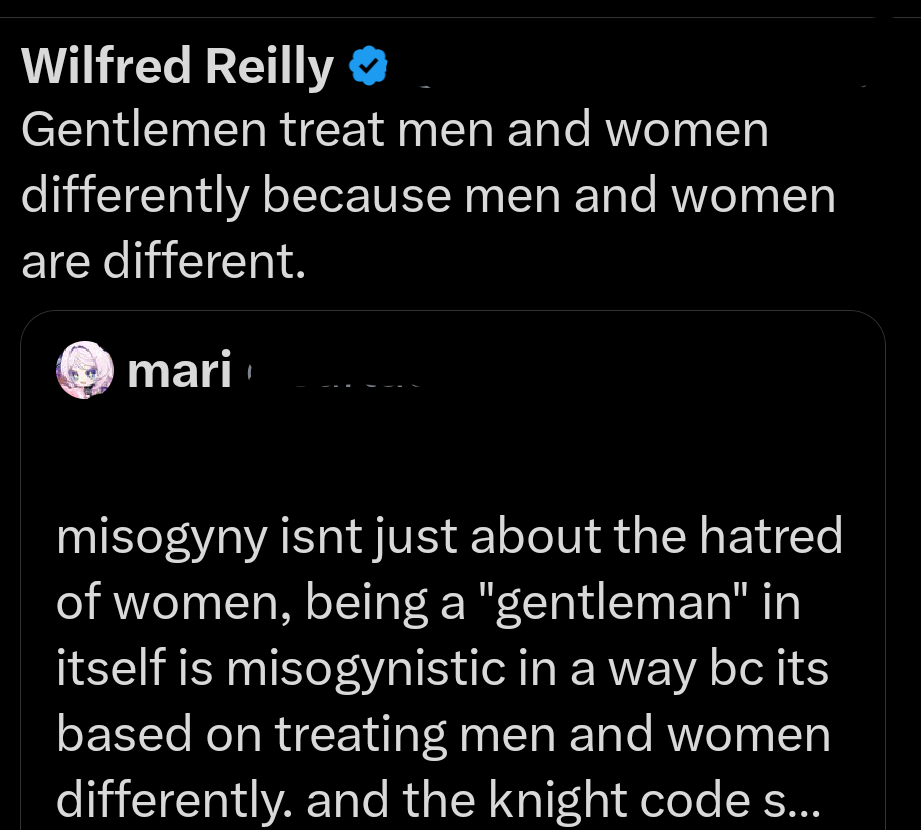
Task: Visit Wilfred Reilly's profile via his name
Action: coord(177,66)
